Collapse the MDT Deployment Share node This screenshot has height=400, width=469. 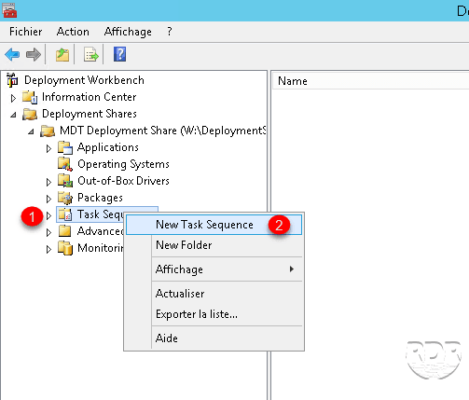[x=31, y=132]
